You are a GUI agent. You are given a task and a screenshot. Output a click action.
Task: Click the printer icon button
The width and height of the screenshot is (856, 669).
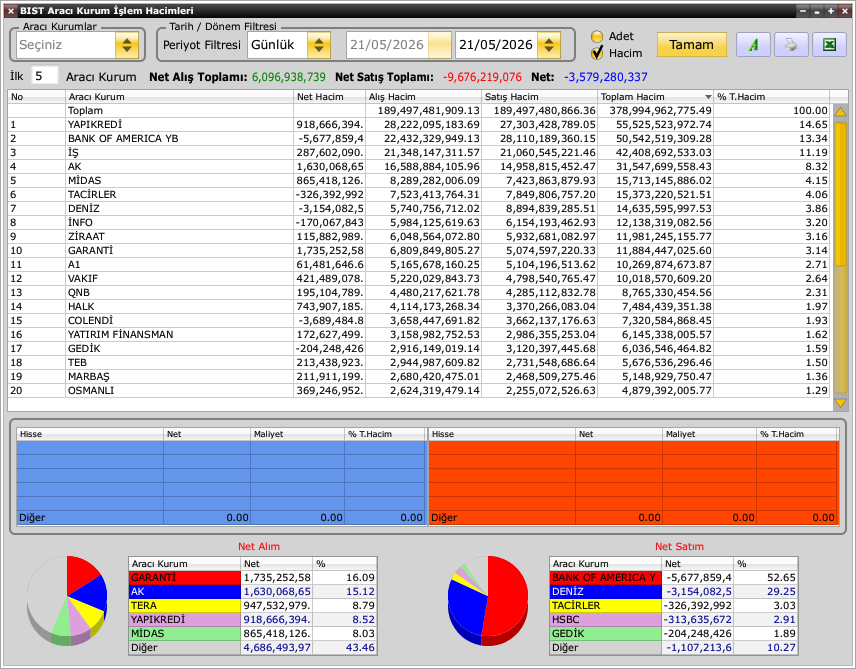(x=790, y=45)
